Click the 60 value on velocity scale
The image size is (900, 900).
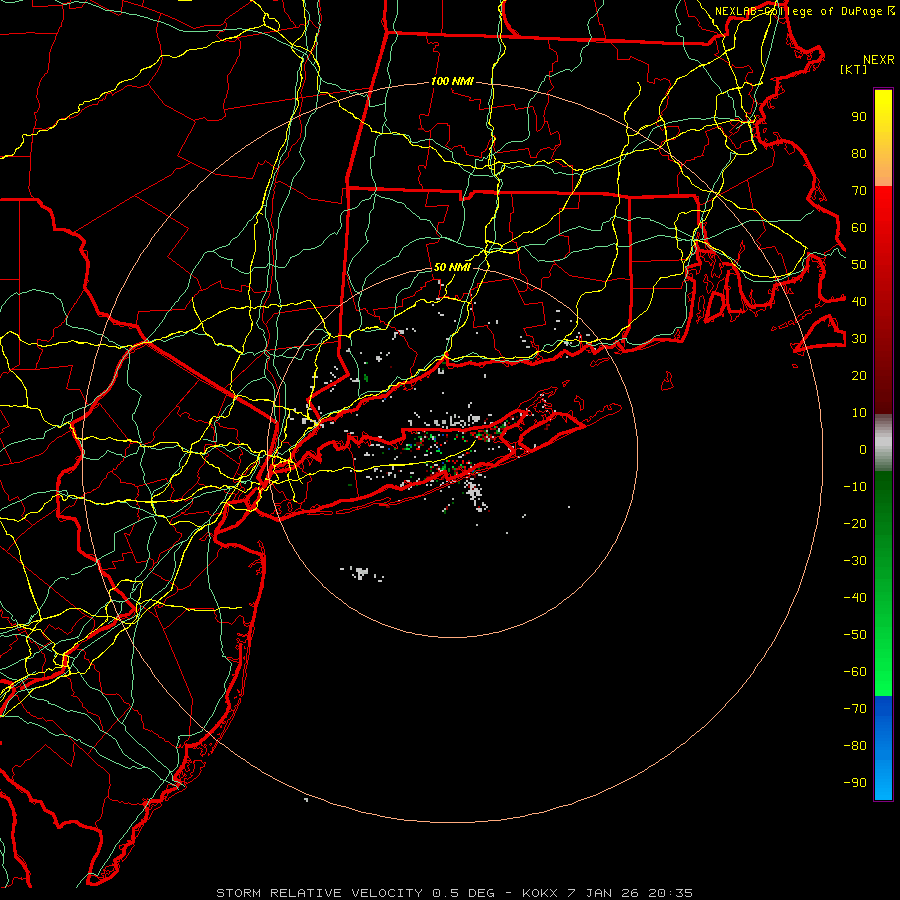(859, 227)
